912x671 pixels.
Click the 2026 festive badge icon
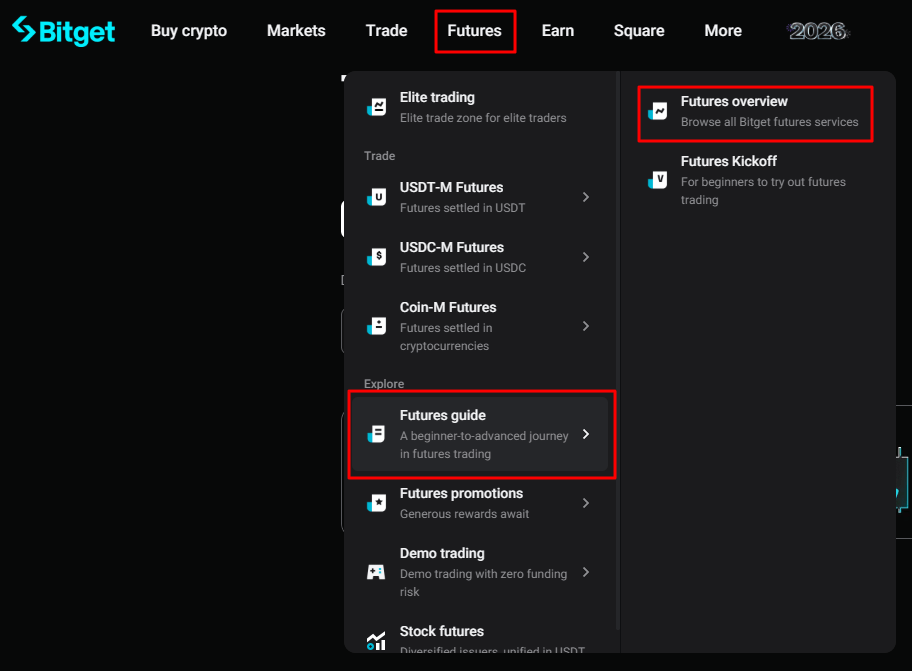tap(818, 31)
